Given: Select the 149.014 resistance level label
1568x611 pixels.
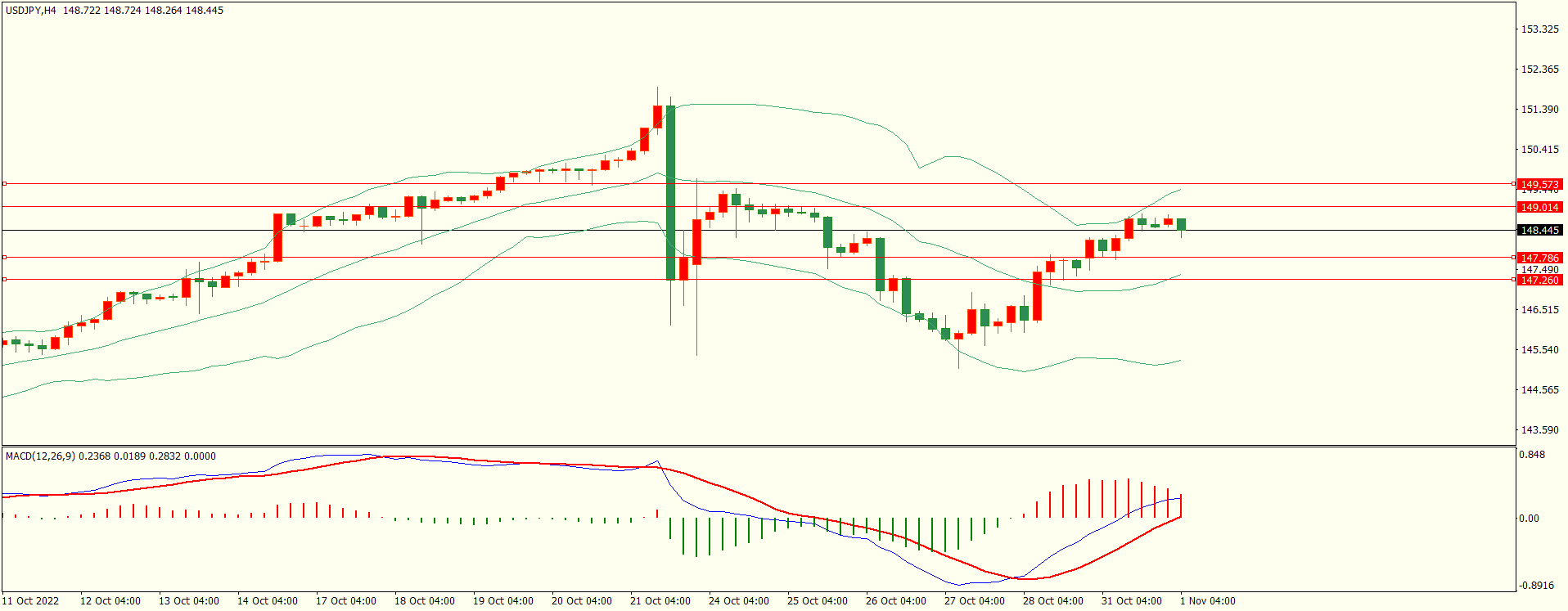Looking at the screenshot, I should (x=1539, y=207).
